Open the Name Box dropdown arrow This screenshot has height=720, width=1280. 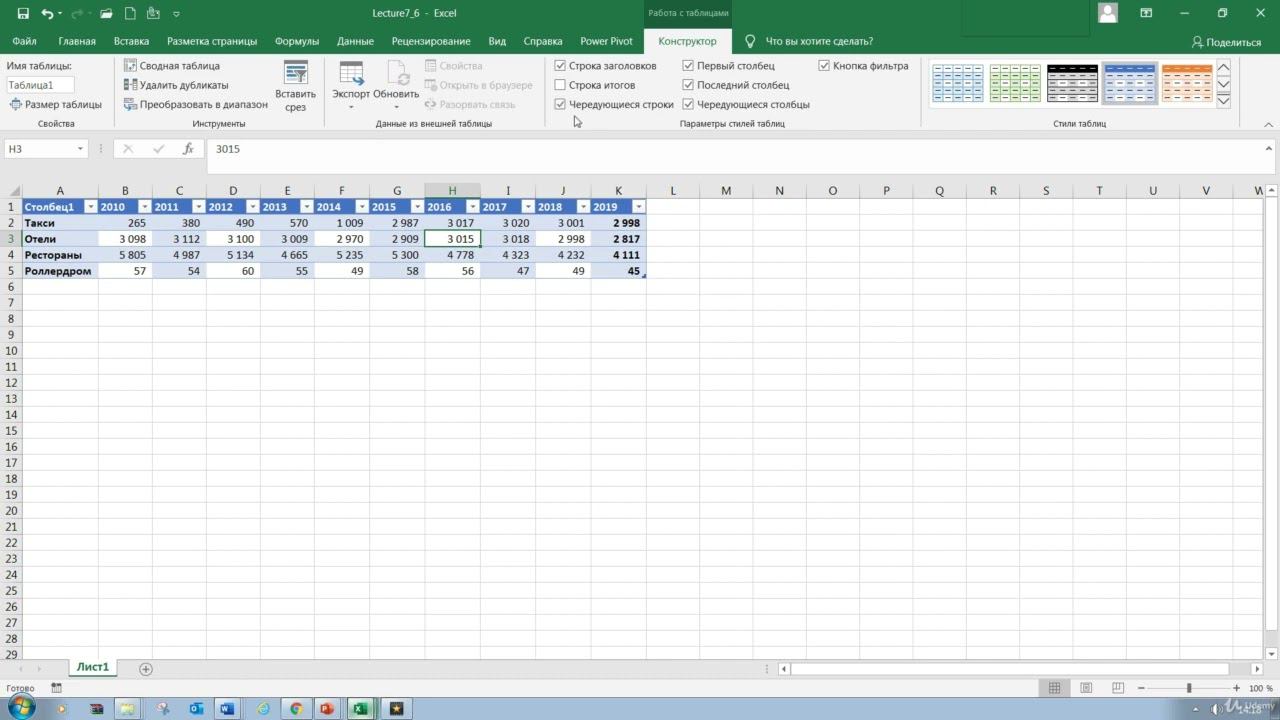click(80, 149)
